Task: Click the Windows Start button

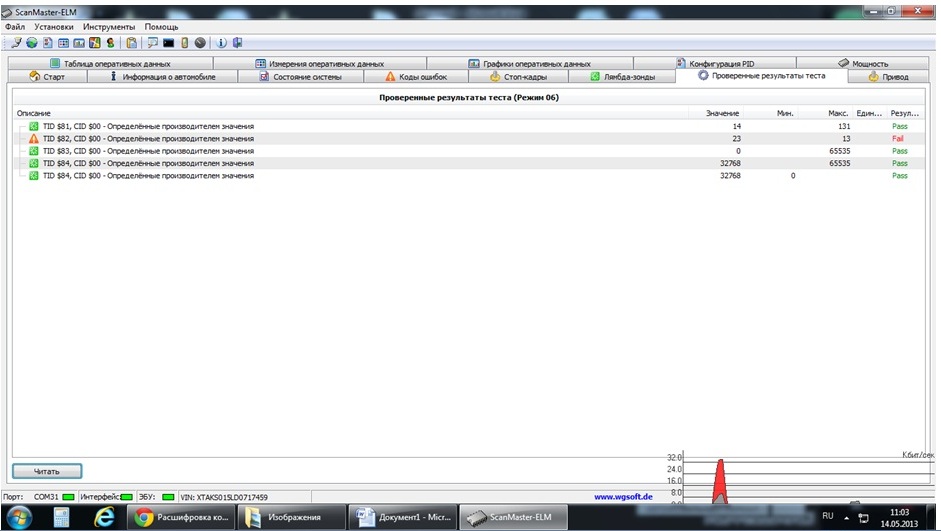Action: point(19,517)
